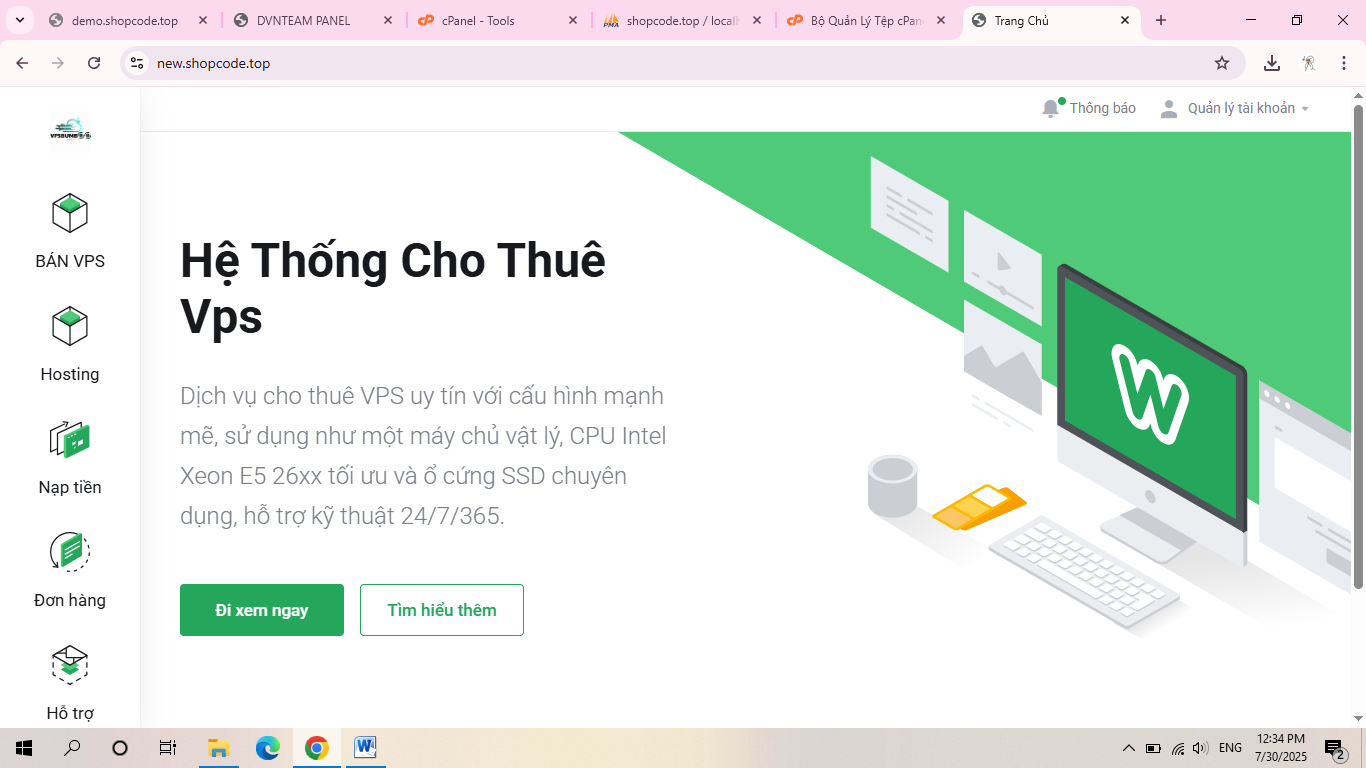Click the Thông báo bell icon
This screenshot has width=1366, height=768.
[1051, 108]
